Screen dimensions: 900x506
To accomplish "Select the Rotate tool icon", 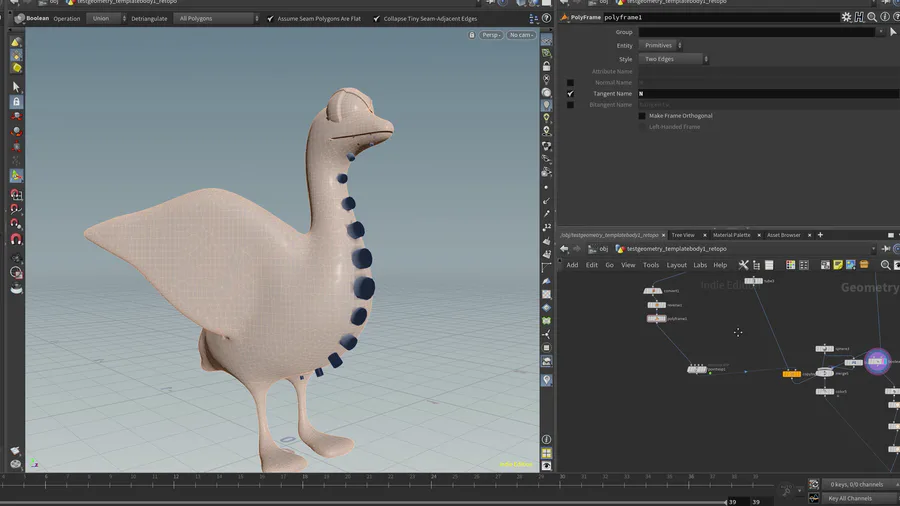I will click(x=16, y=131).
